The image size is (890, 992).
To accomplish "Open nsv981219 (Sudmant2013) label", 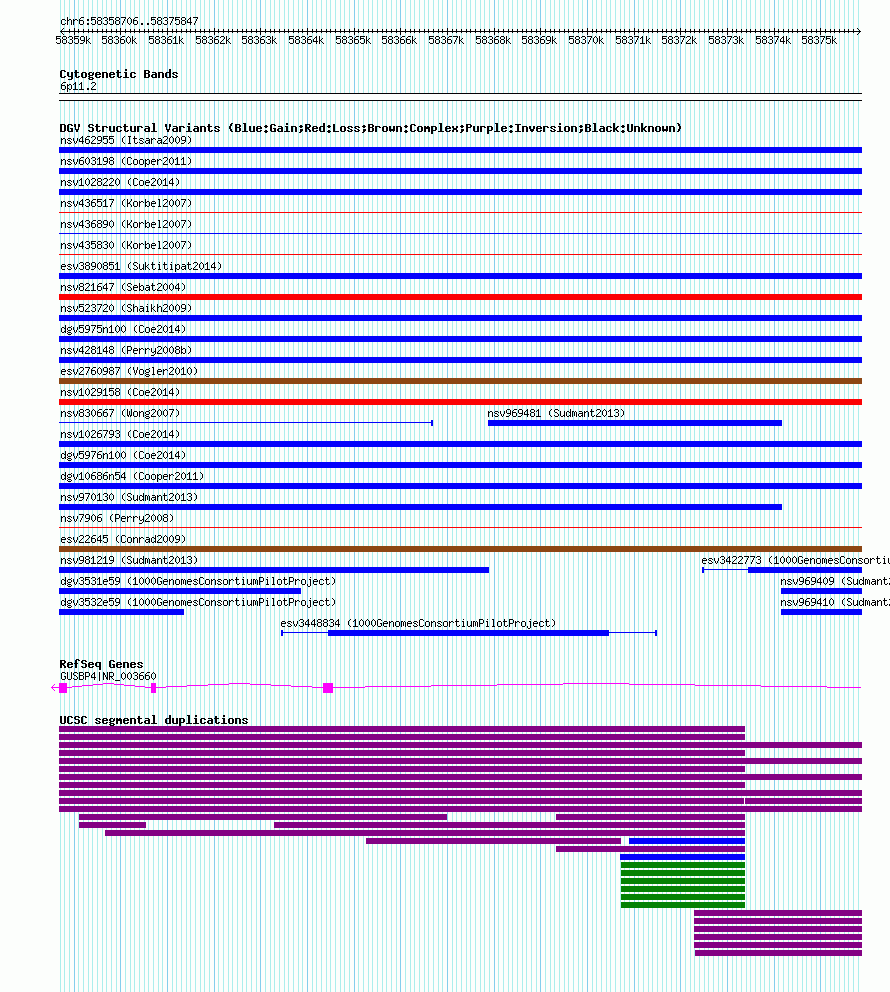I will point(129,560).
